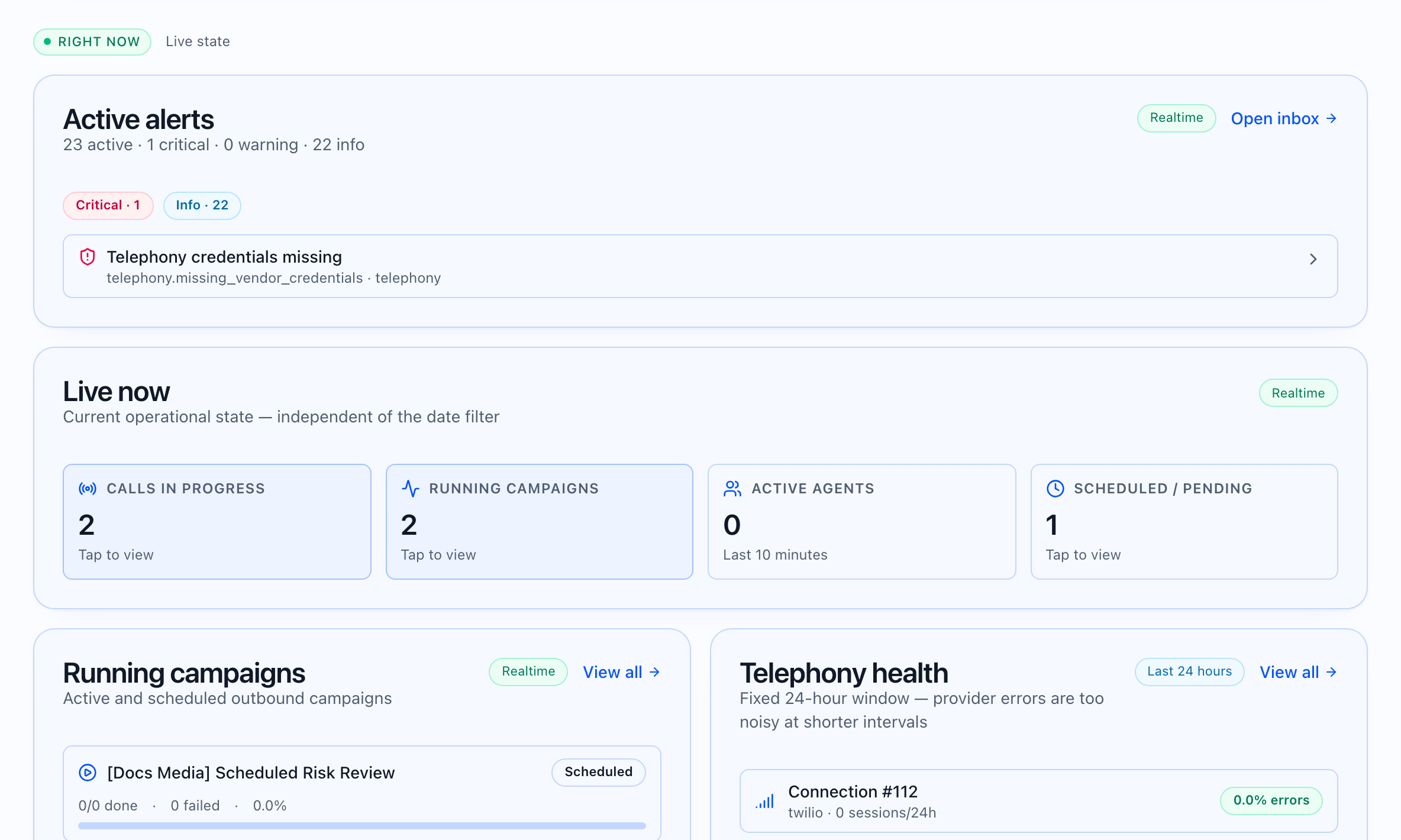Click the Realtime badge in Running campaigns

[528, 672]
